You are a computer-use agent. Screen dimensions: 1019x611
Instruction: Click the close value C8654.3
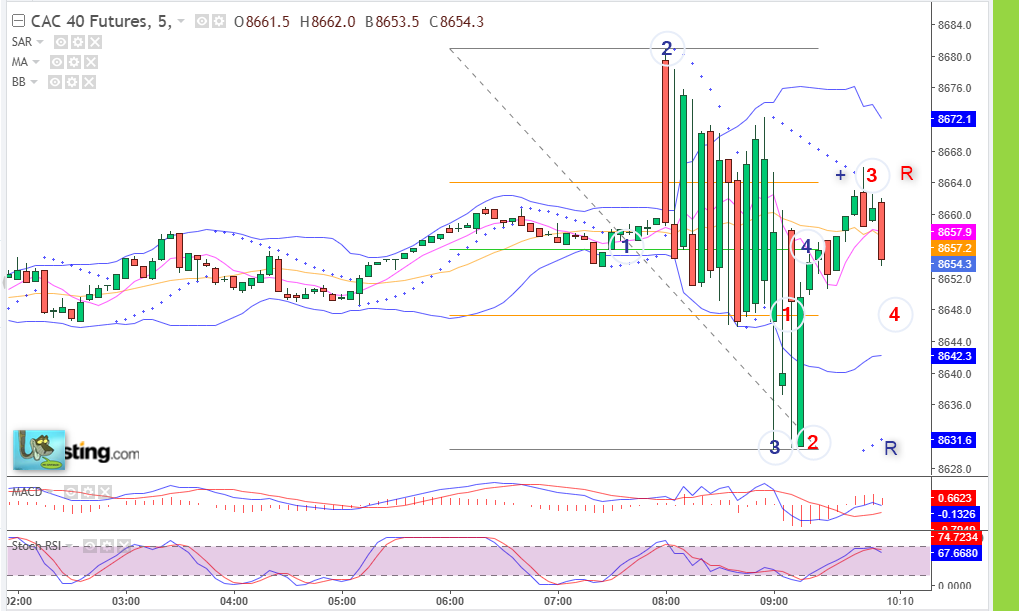[457, 22]
